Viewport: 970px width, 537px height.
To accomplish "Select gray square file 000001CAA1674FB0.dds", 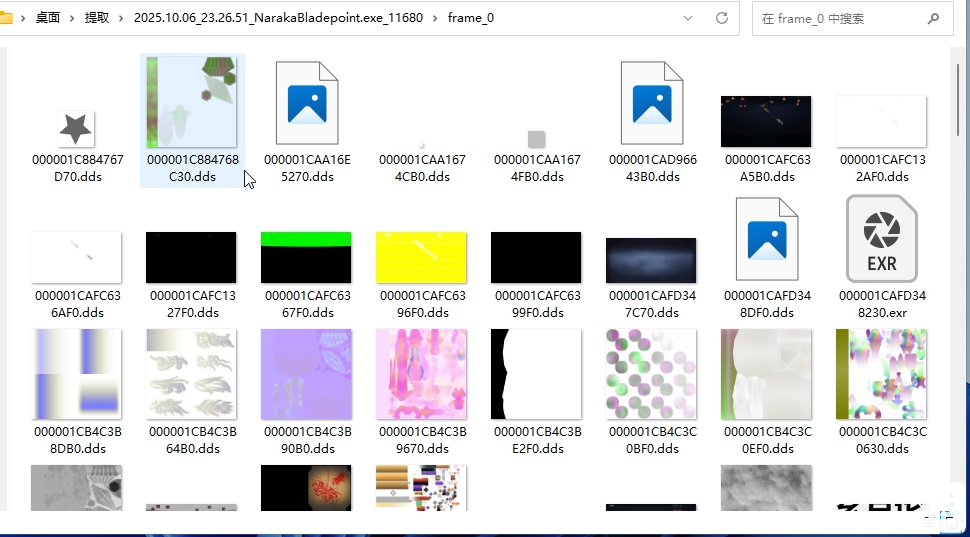I will (x=536, y=139).
